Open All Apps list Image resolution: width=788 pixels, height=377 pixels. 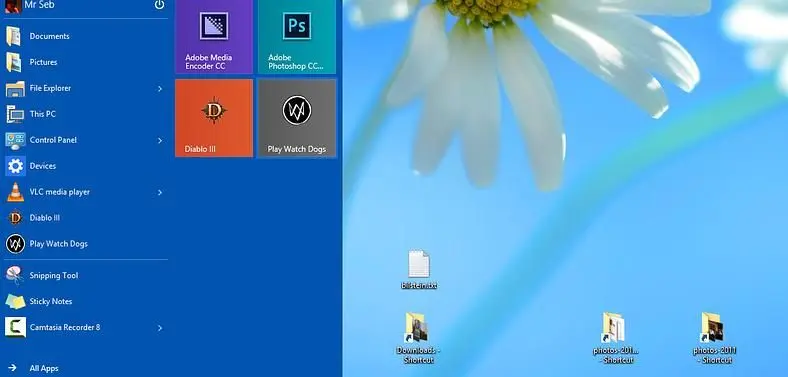click(x=44, y=368)
